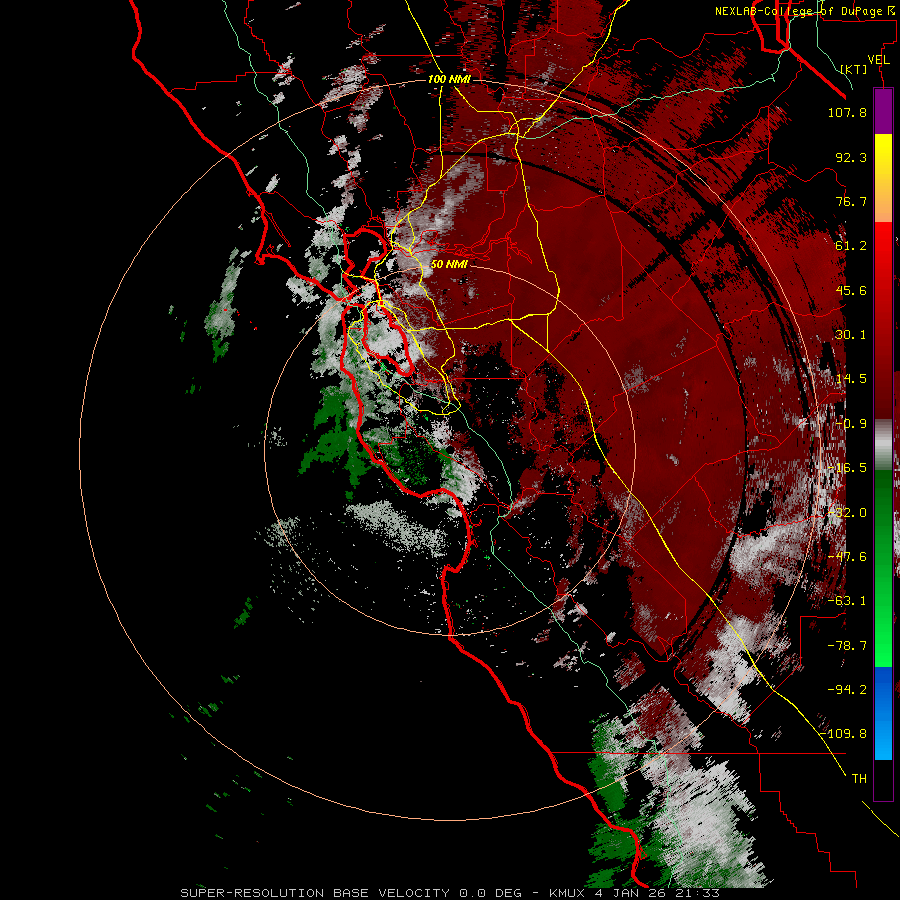Select the -47.6 velocity scale value
The image size is (900, 900).
click(x=847, y=557)
